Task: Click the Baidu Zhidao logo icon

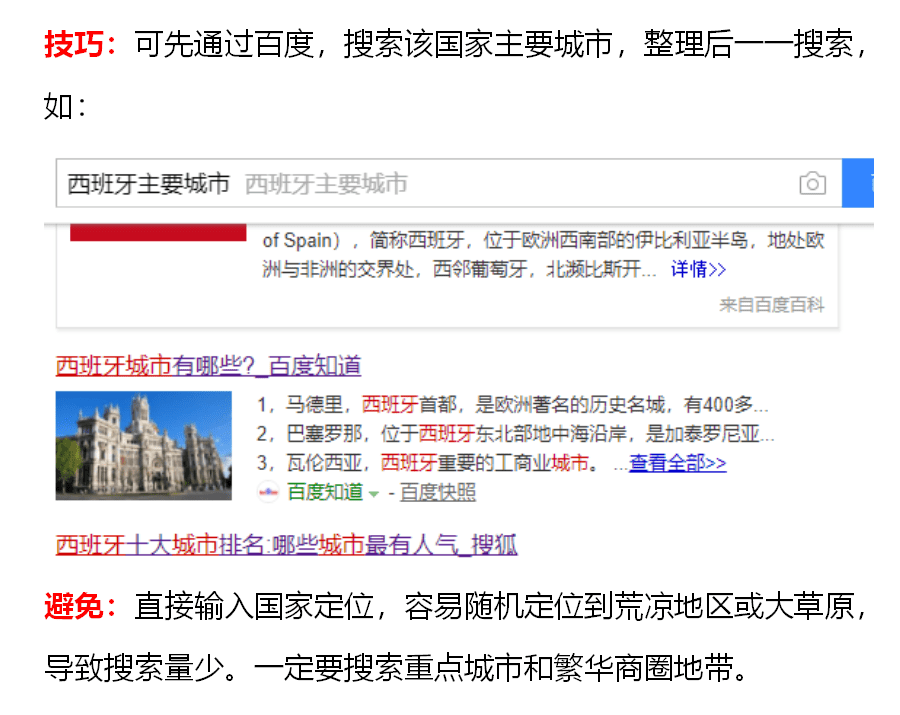Action: (x=269, y=491)
